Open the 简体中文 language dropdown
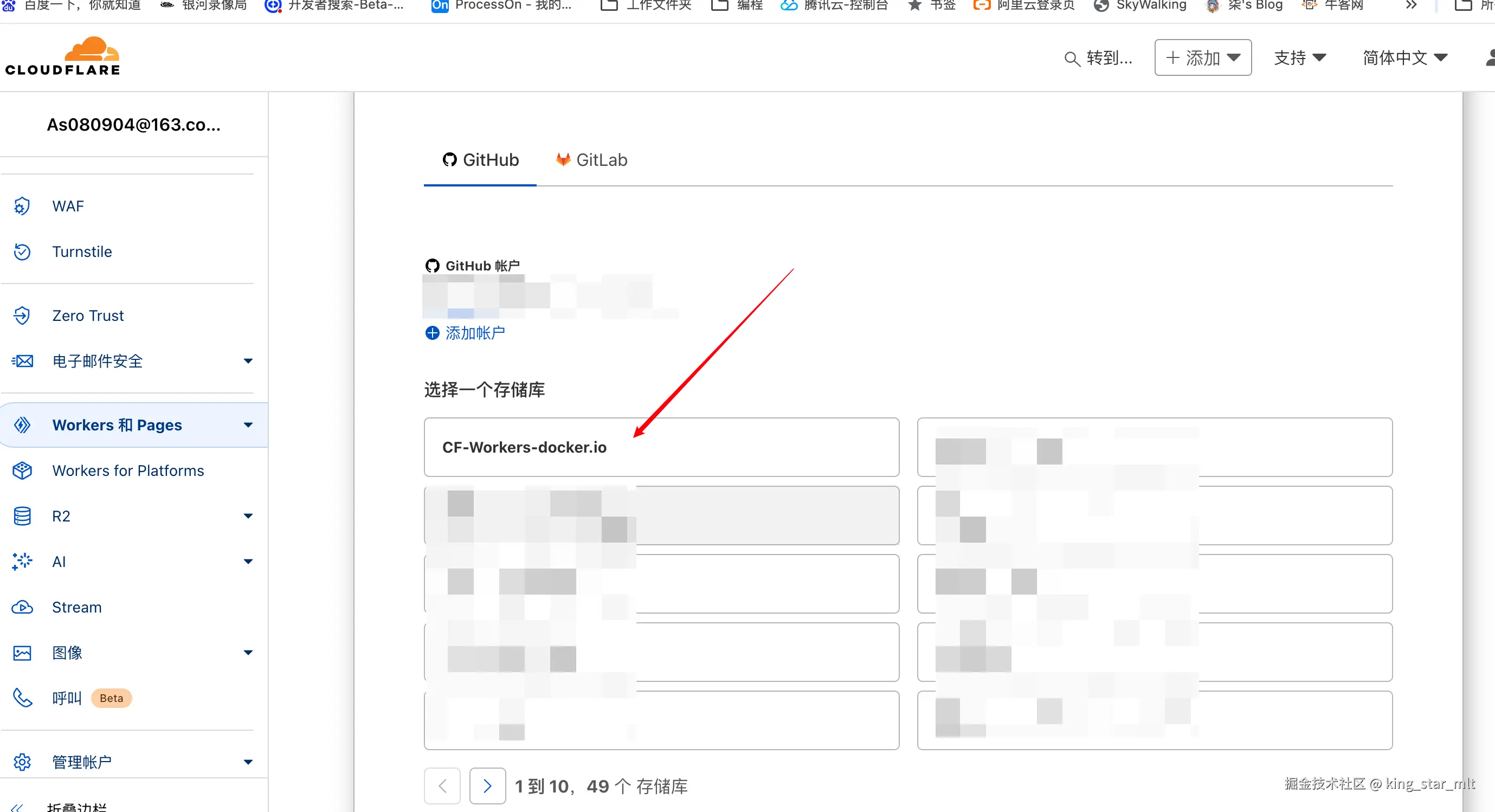This screenshot has height=812, width=1495. point(1405,57)
